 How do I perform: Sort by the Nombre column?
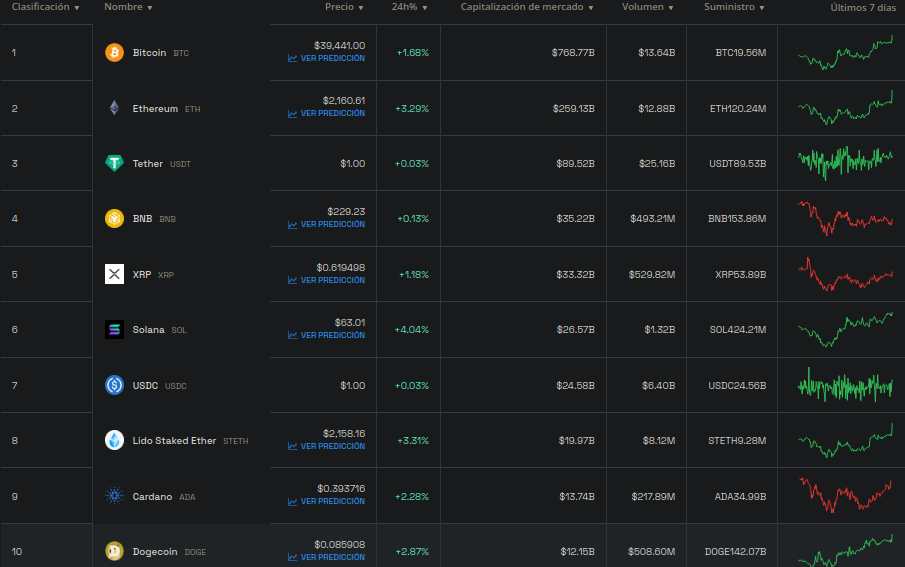[x=128, y=7]
